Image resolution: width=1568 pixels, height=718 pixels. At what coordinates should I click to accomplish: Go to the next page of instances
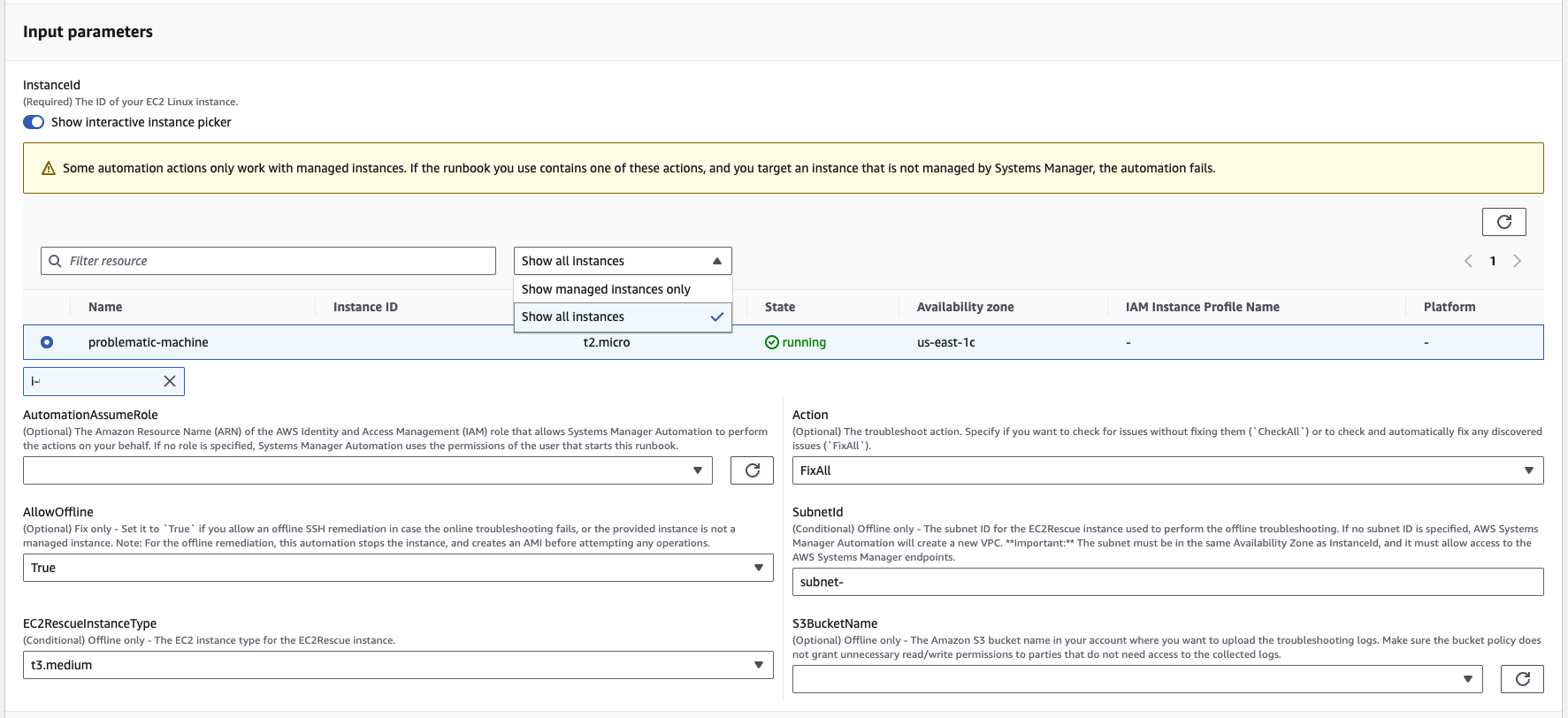[x=1517, y=261]
